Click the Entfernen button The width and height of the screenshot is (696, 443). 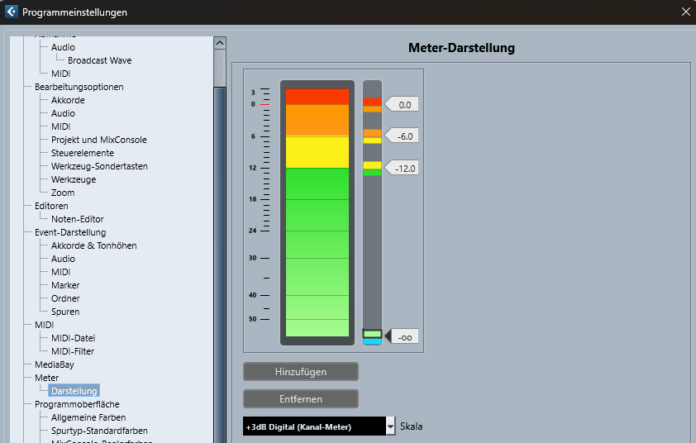[301, 399]
